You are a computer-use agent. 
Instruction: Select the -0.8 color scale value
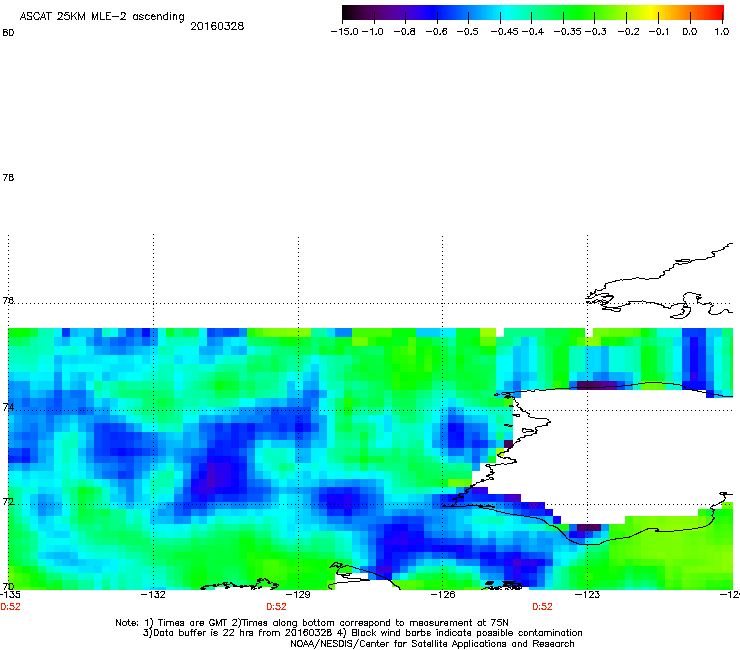[x=404, y=32]
